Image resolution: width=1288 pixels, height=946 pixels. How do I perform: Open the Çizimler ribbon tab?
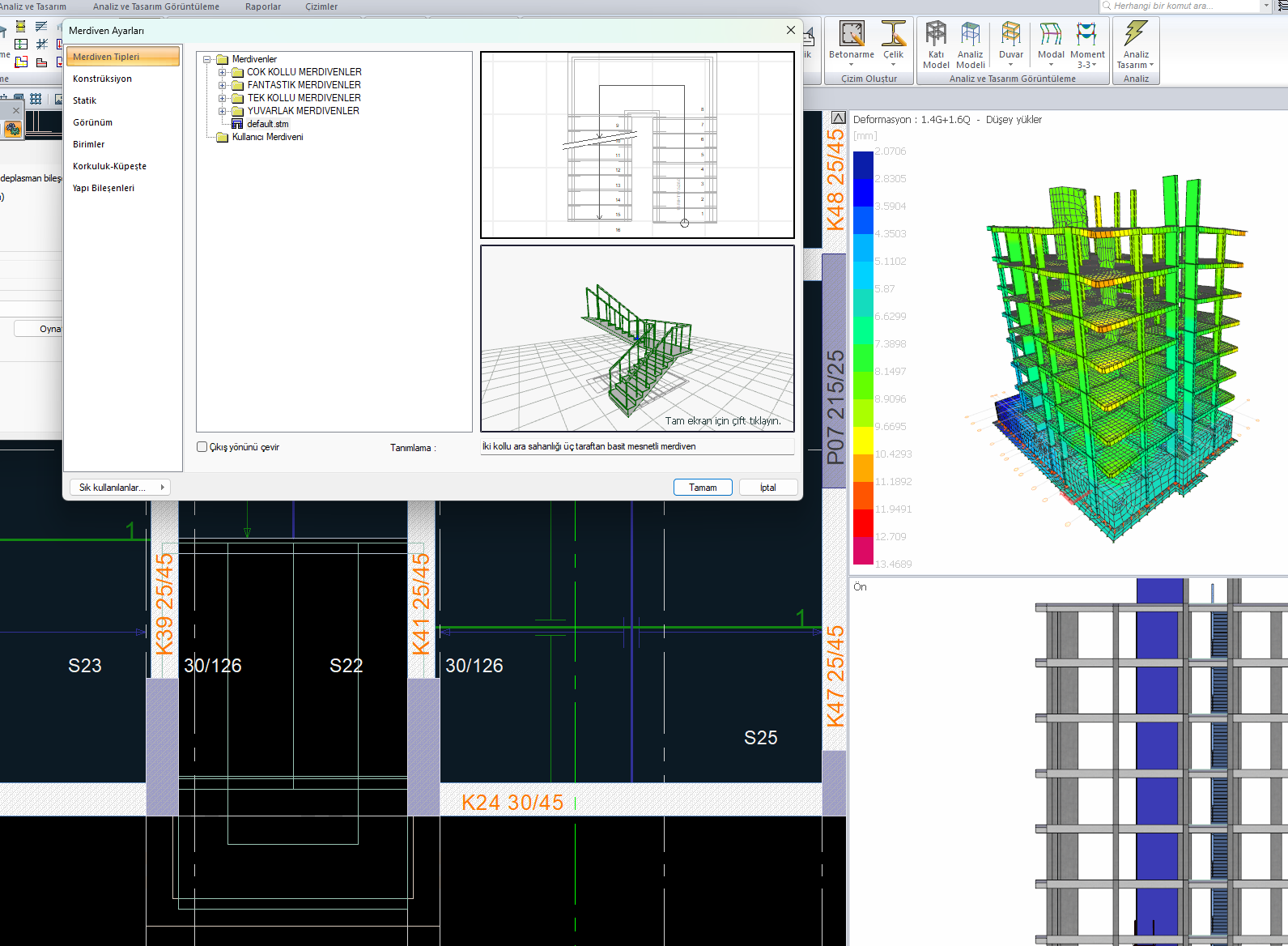click(x=321, y=6)
